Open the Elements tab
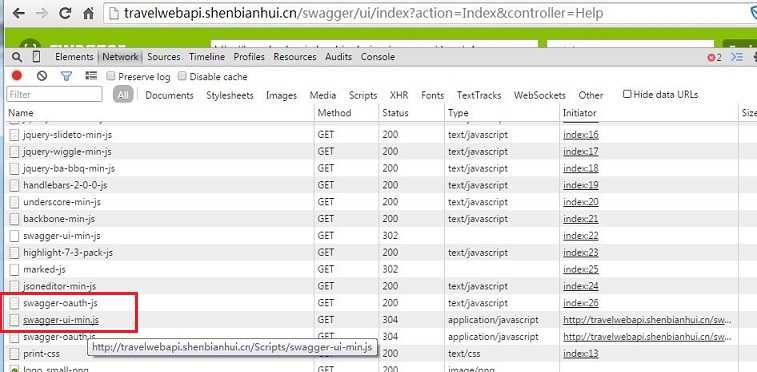The image size is (757, 372). 74,57
